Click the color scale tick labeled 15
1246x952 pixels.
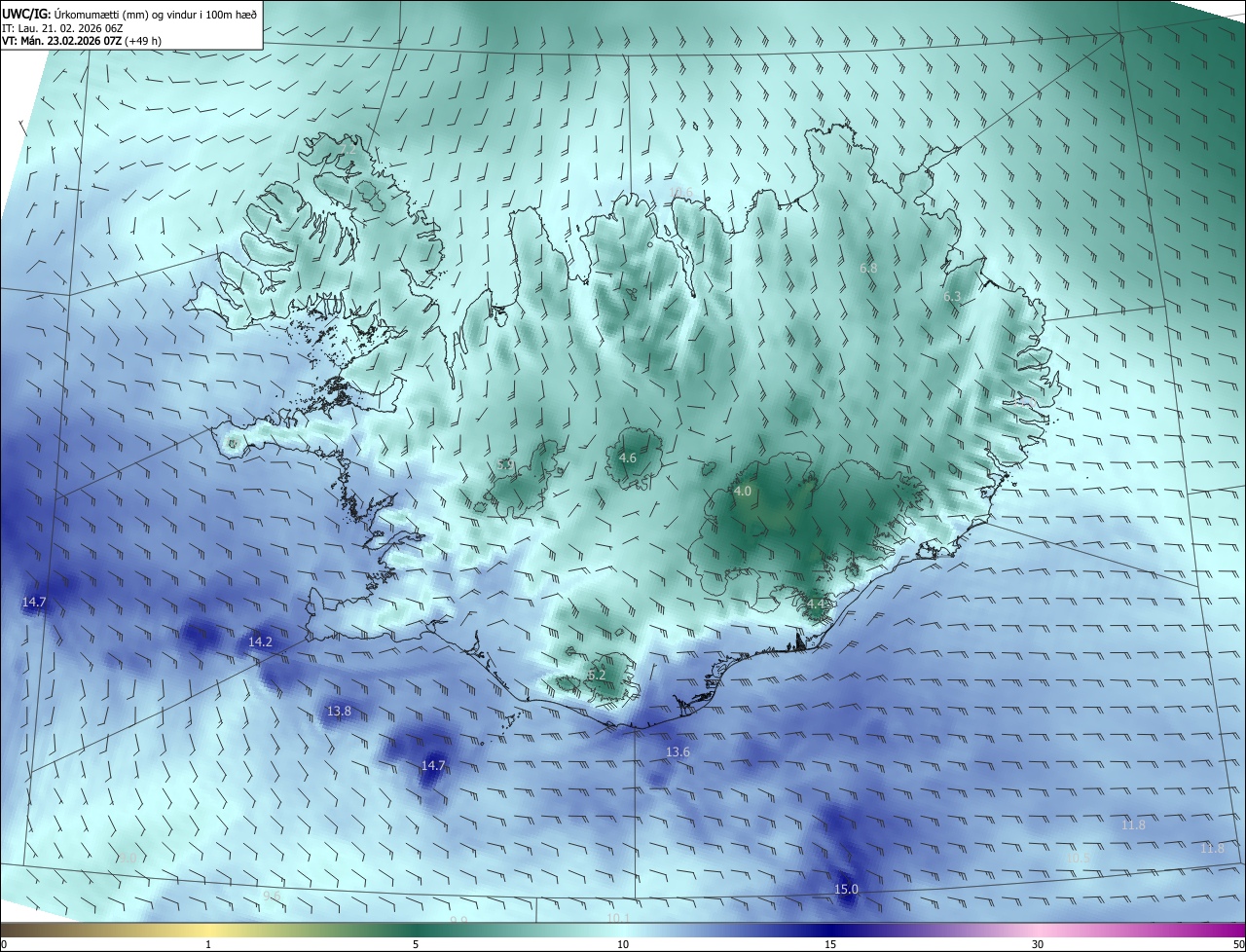click(830, 944)
